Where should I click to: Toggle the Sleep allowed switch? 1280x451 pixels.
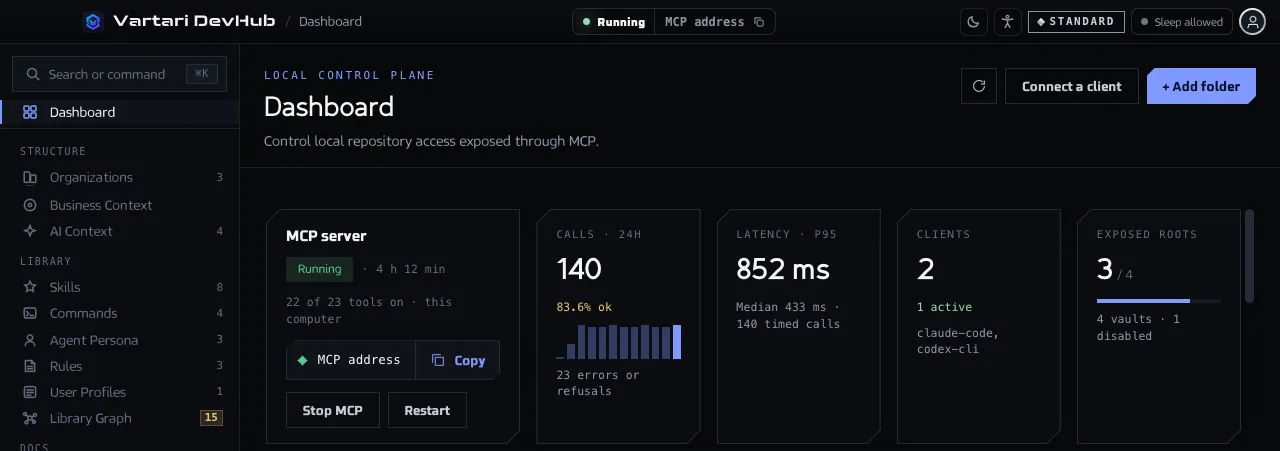coord(1181,22)
